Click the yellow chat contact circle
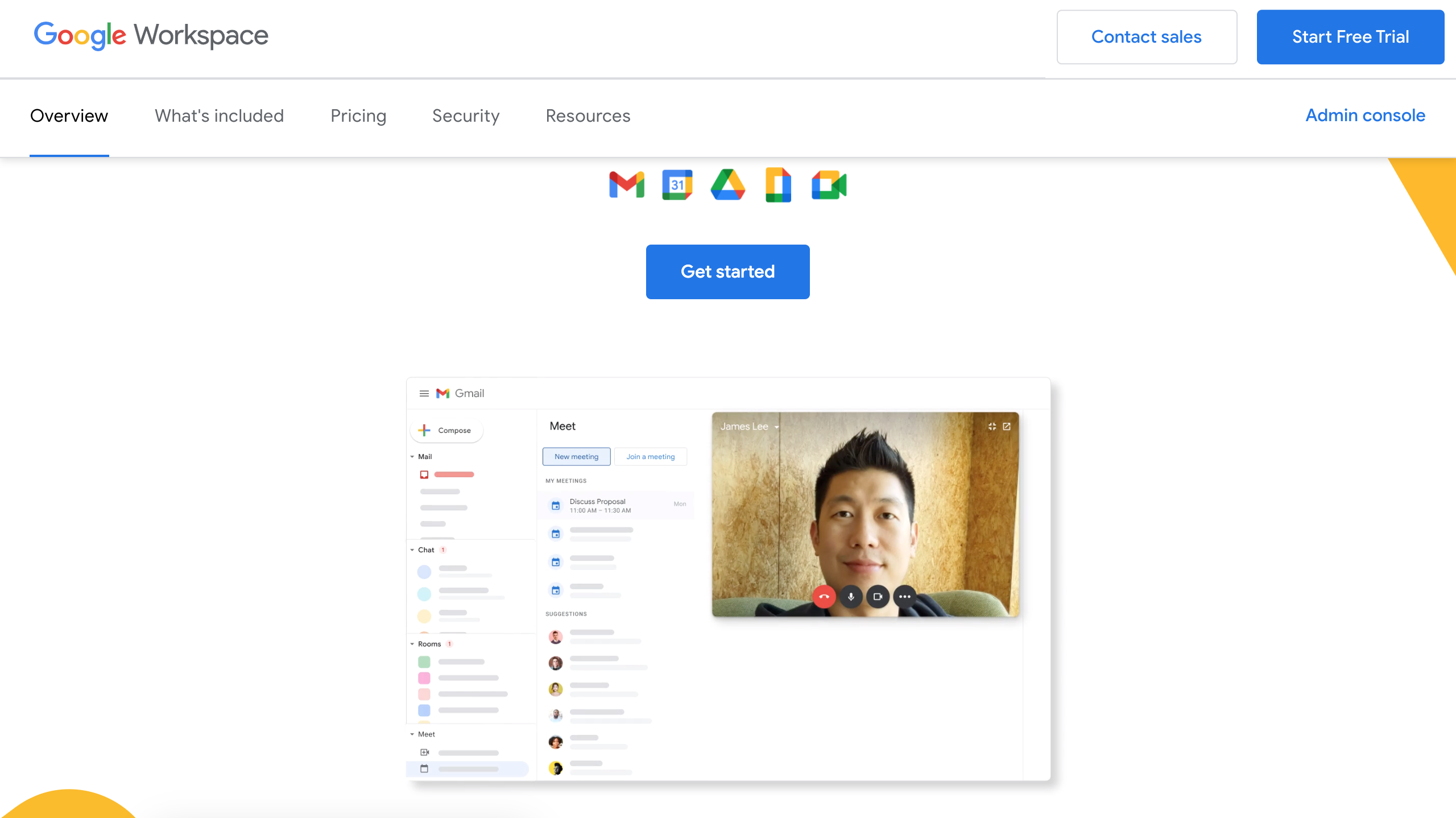This screenshot has width=1456, height=818. (x=424, y=616)
